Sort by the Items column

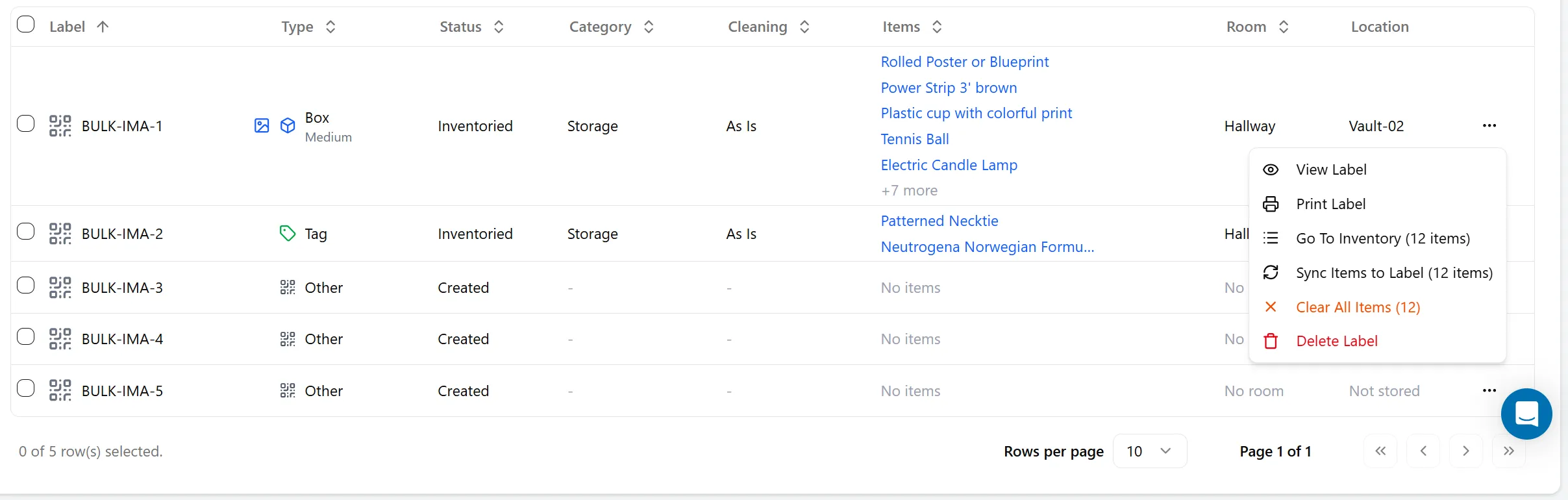coord(912,27)
